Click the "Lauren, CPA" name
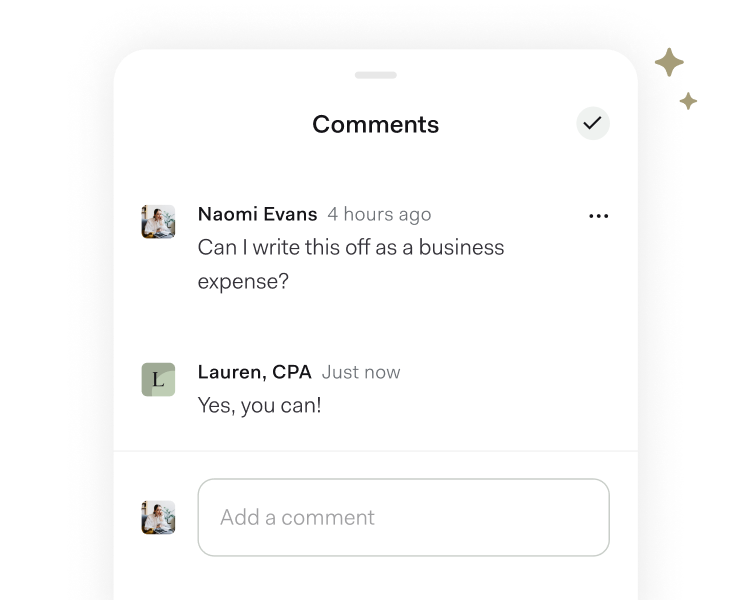 tap(254, 372)
